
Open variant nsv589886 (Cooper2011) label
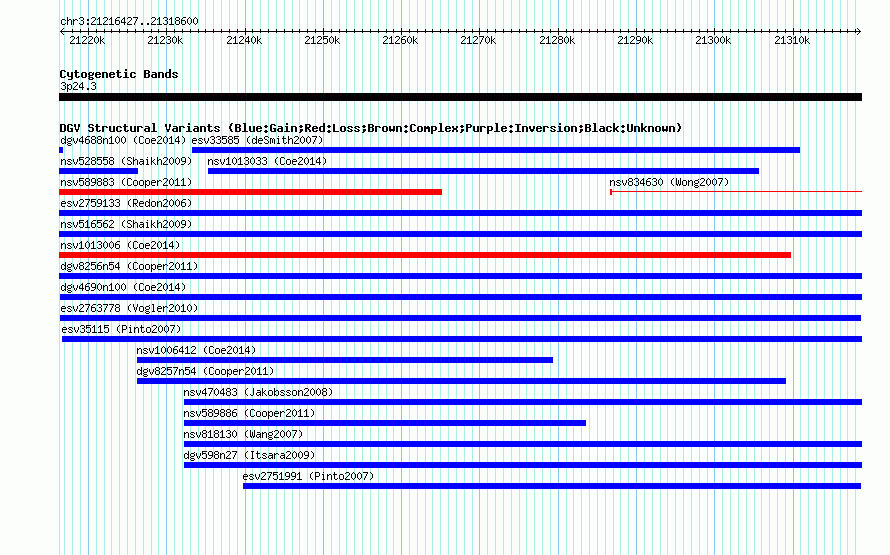click(x=249, y=413)
